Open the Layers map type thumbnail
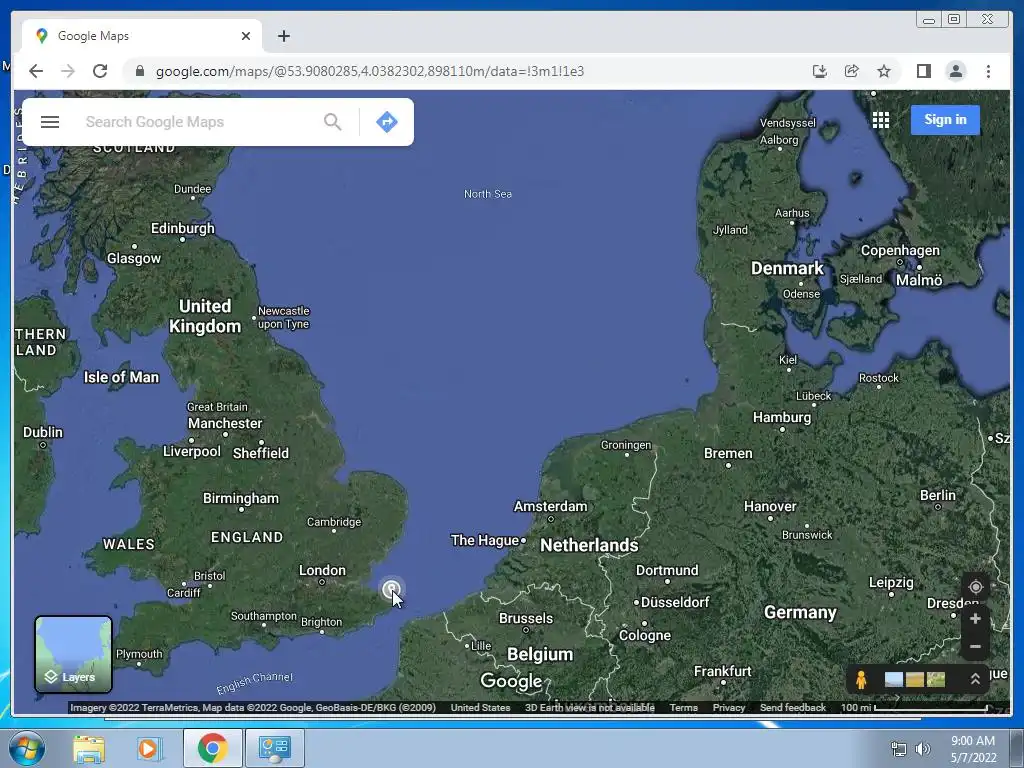This screenshot has width=1024, height=768. pos(73,654)
